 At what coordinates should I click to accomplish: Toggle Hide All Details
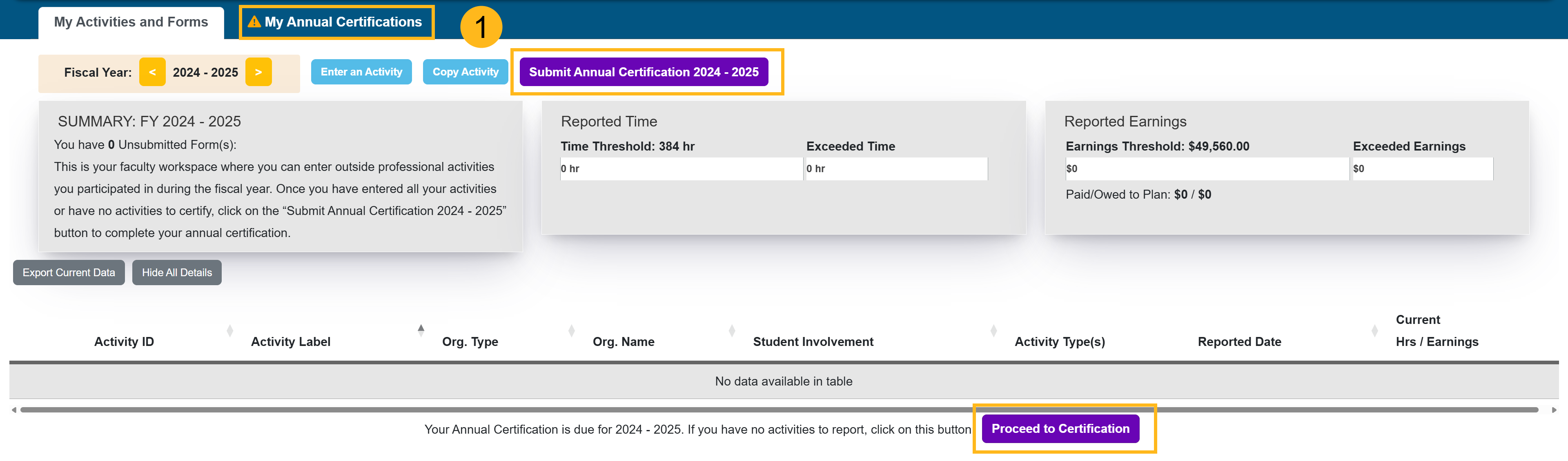(176, 273)
